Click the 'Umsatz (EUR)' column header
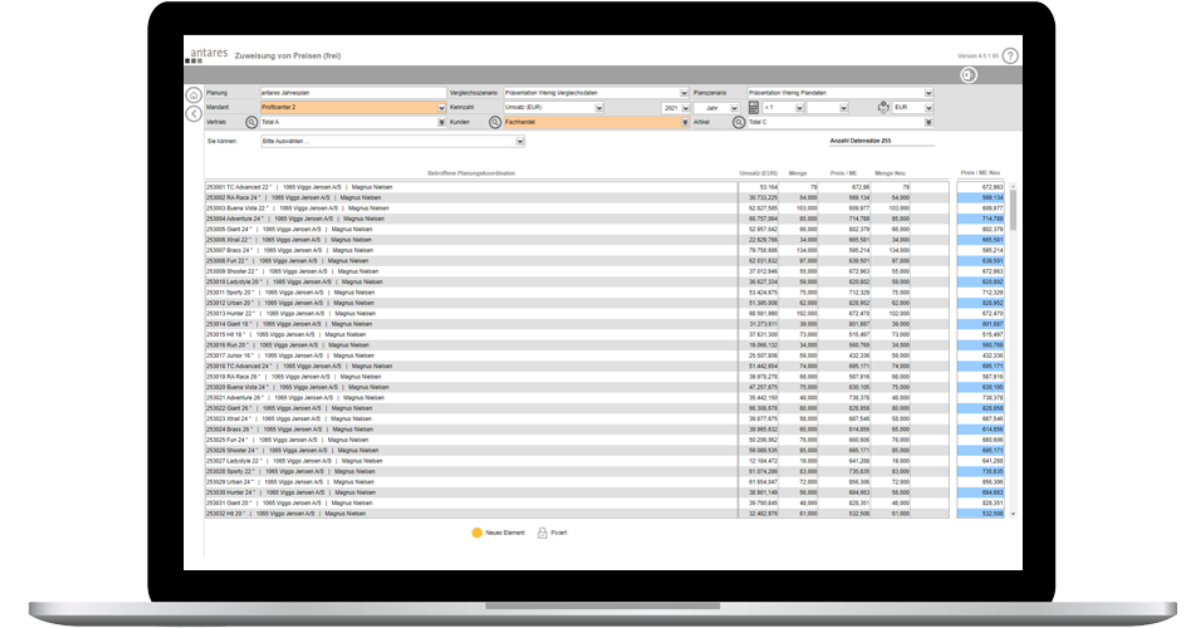This screenshot has height=628, width=1200. (758, 173)
